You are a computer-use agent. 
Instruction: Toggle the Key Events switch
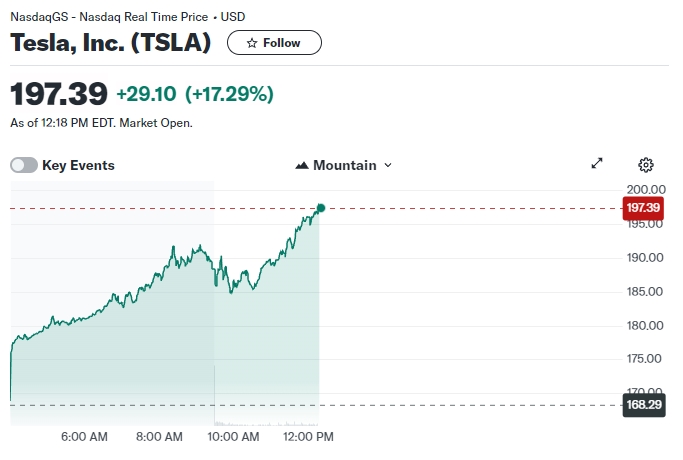point(24,165)
